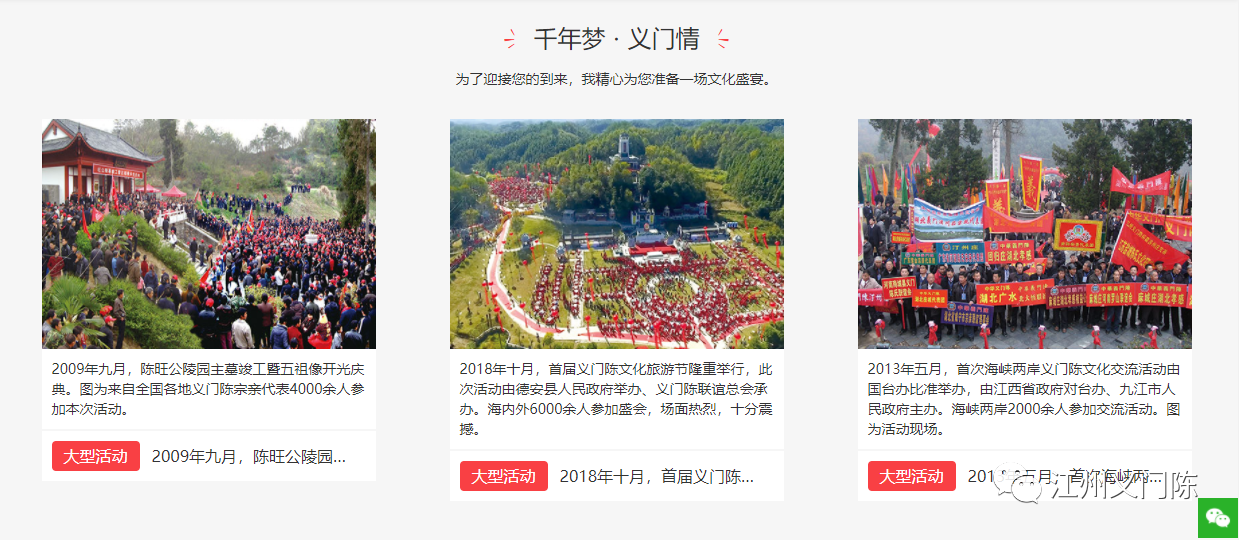1239x540 pixels.
Task: Click the 2018年十月 description paragraph
Action: click(x=617, y=399)
